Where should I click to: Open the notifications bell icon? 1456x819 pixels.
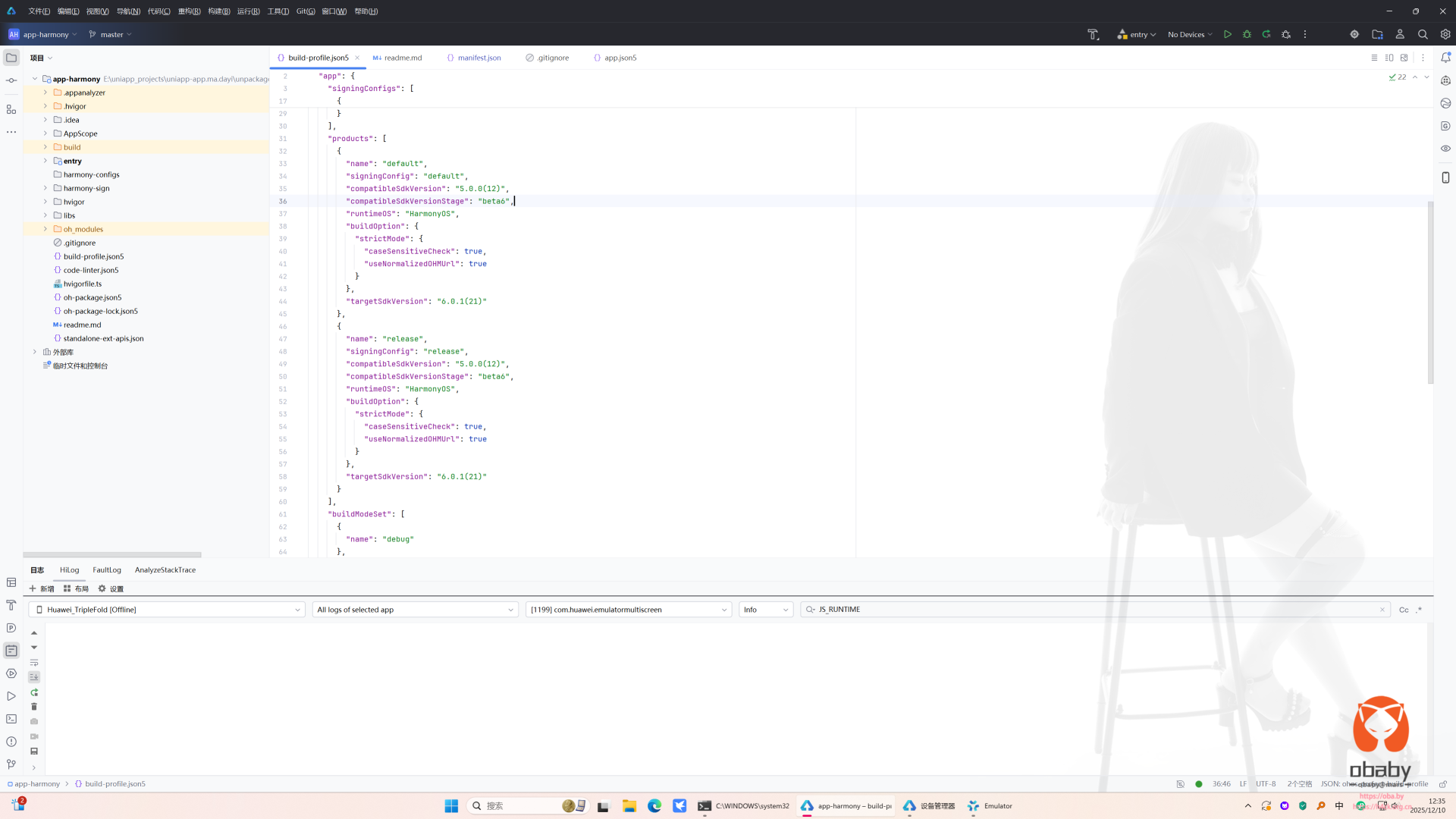click(x=1445, y=58)
